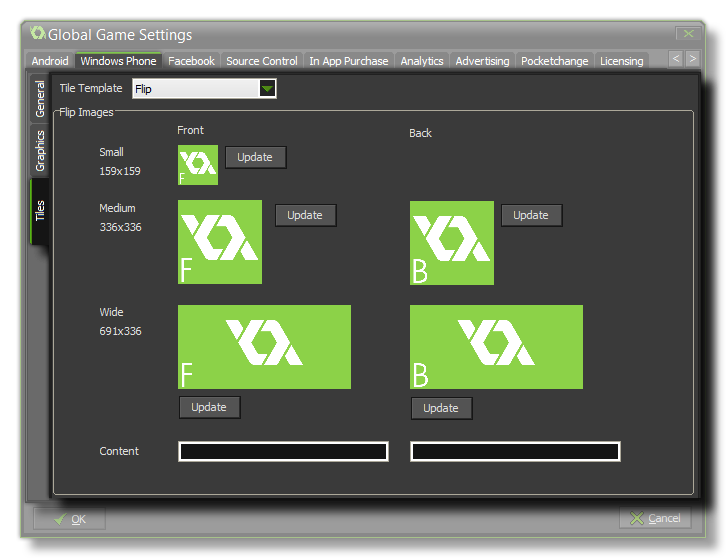Click the wide back tile image
This screenshot has width=726, height=558.
coord(496,347)
